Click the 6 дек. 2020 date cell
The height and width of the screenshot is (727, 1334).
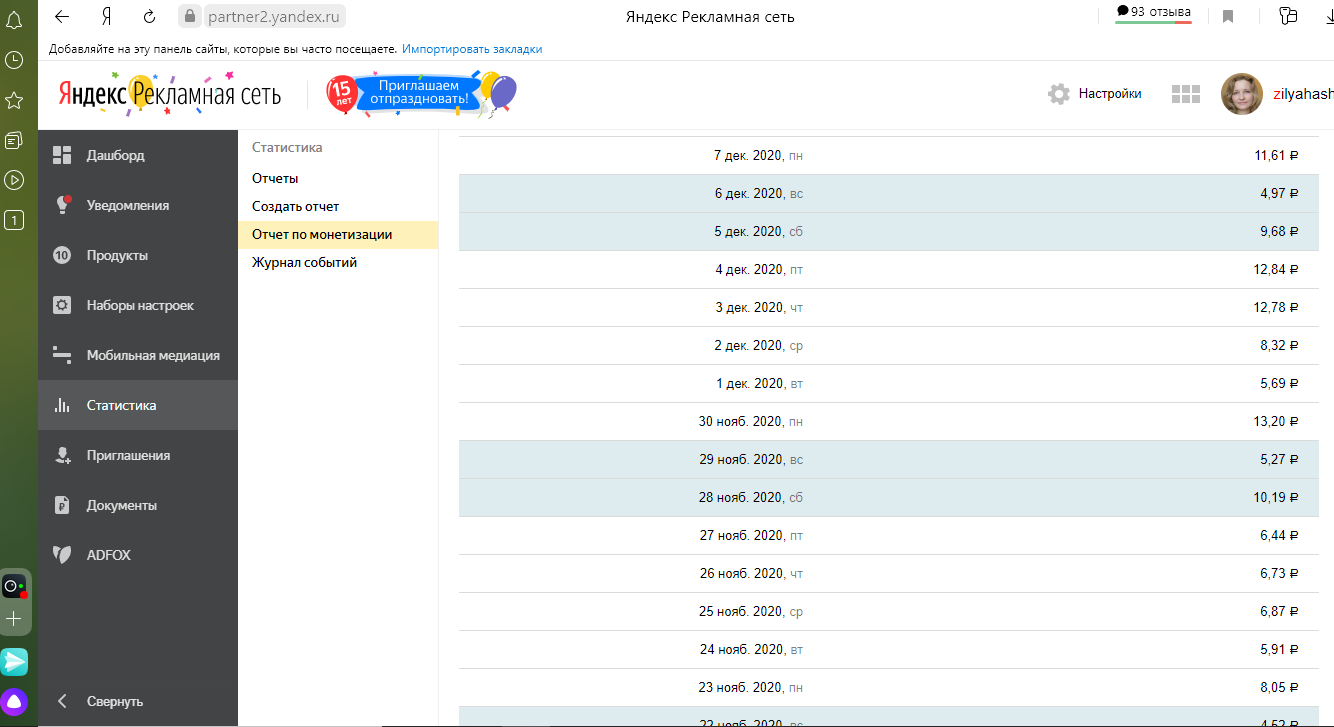pos(759,193)
